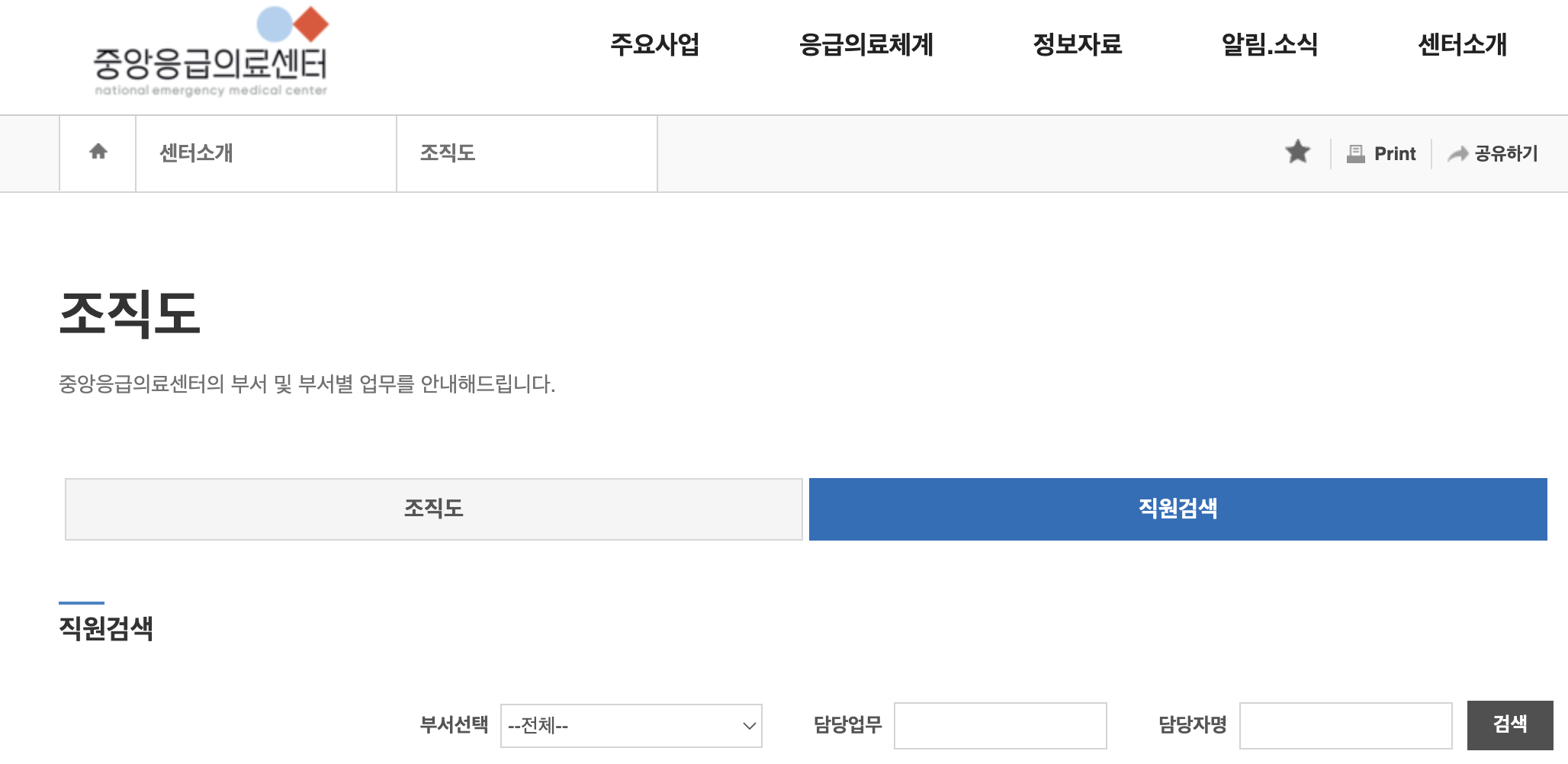Open the 주요사업 menu
This screenshot has width=1568, height=764.
656,46
